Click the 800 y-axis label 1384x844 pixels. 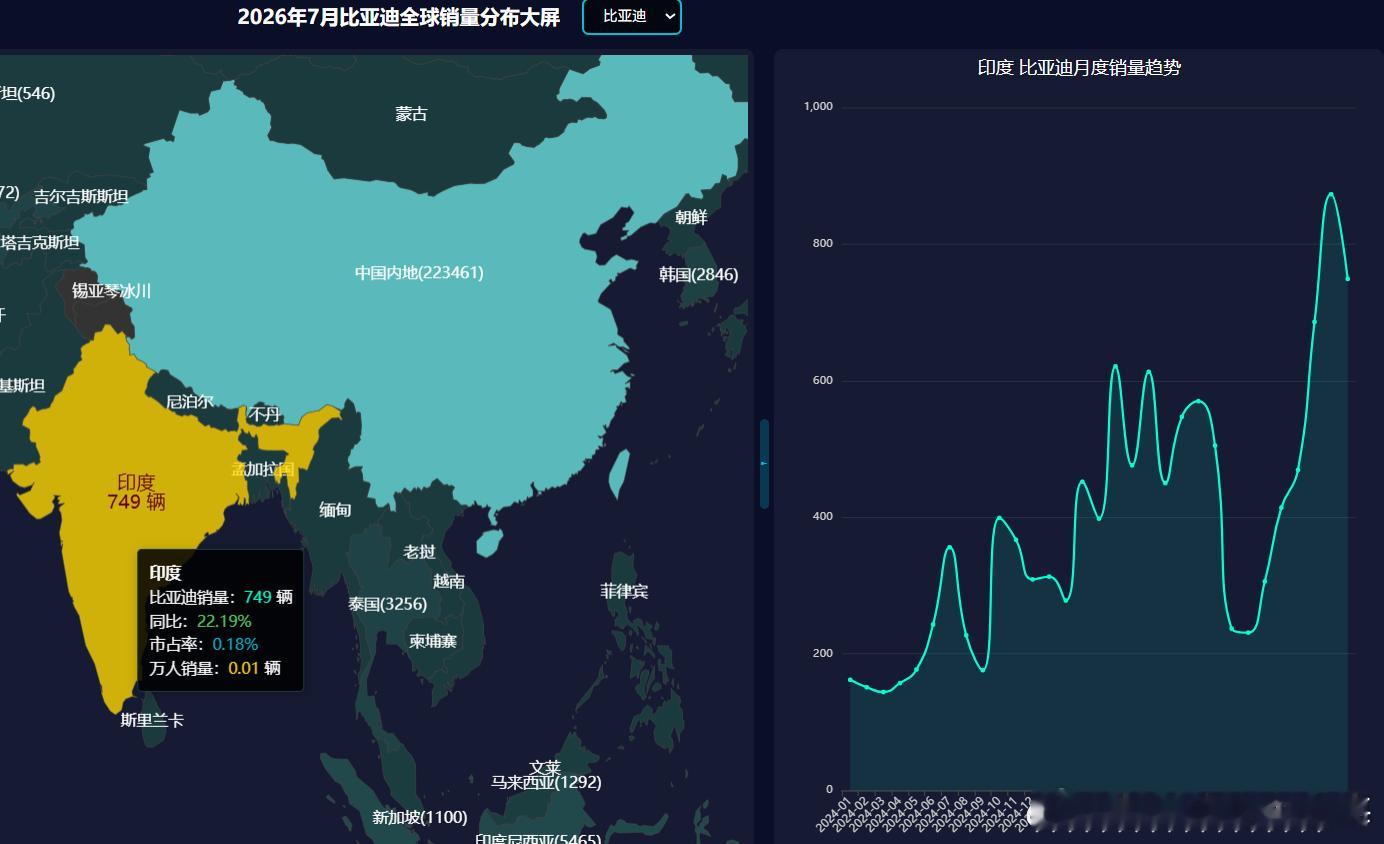pyautogui.click(x=823, y=243)
